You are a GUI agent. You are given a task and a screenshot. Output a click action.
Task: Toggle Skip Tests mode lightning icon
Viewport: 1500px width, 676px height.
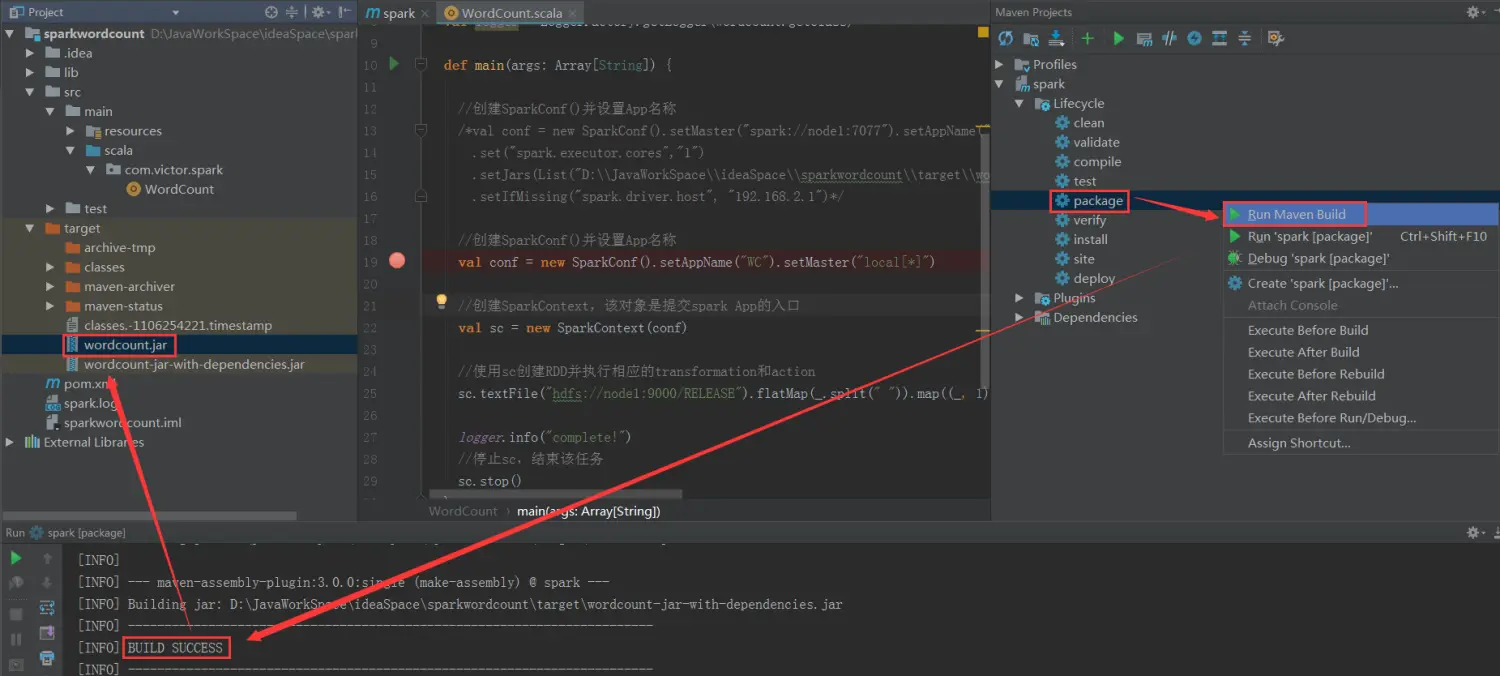pyautogui.click(x=1194, y=38)
